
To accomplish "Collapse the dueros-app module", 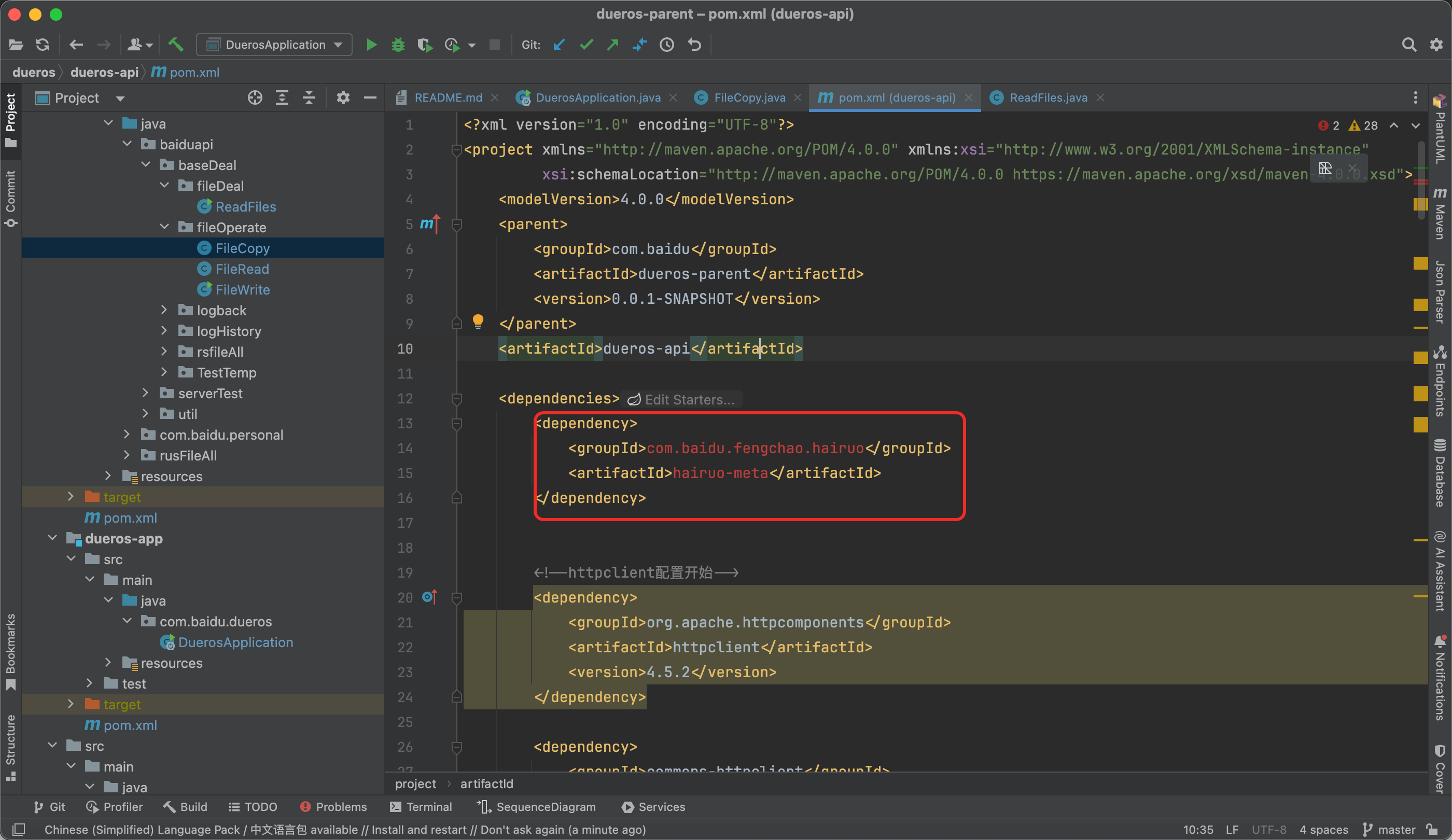I will (52, 538).
